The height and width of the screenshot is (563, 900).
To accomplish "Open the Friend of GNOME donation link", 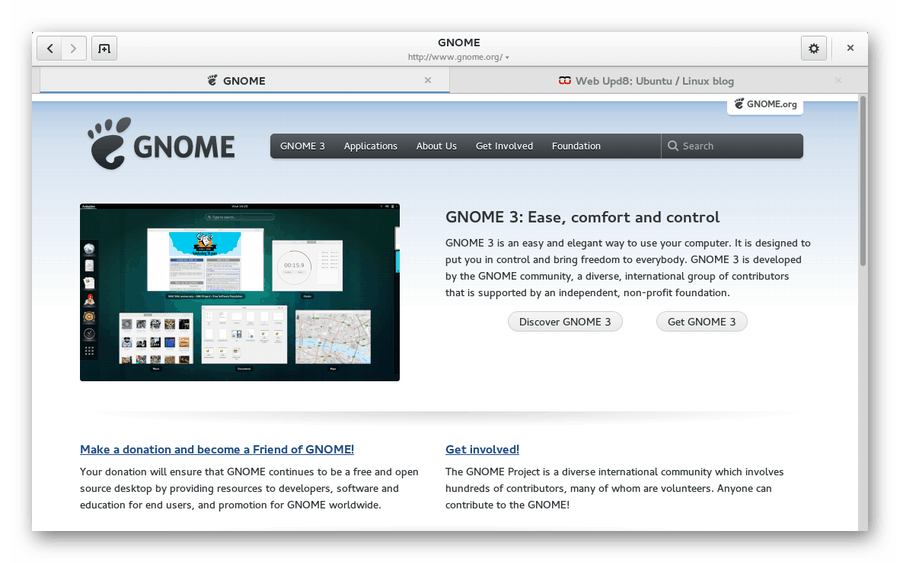I will [217, 449].
